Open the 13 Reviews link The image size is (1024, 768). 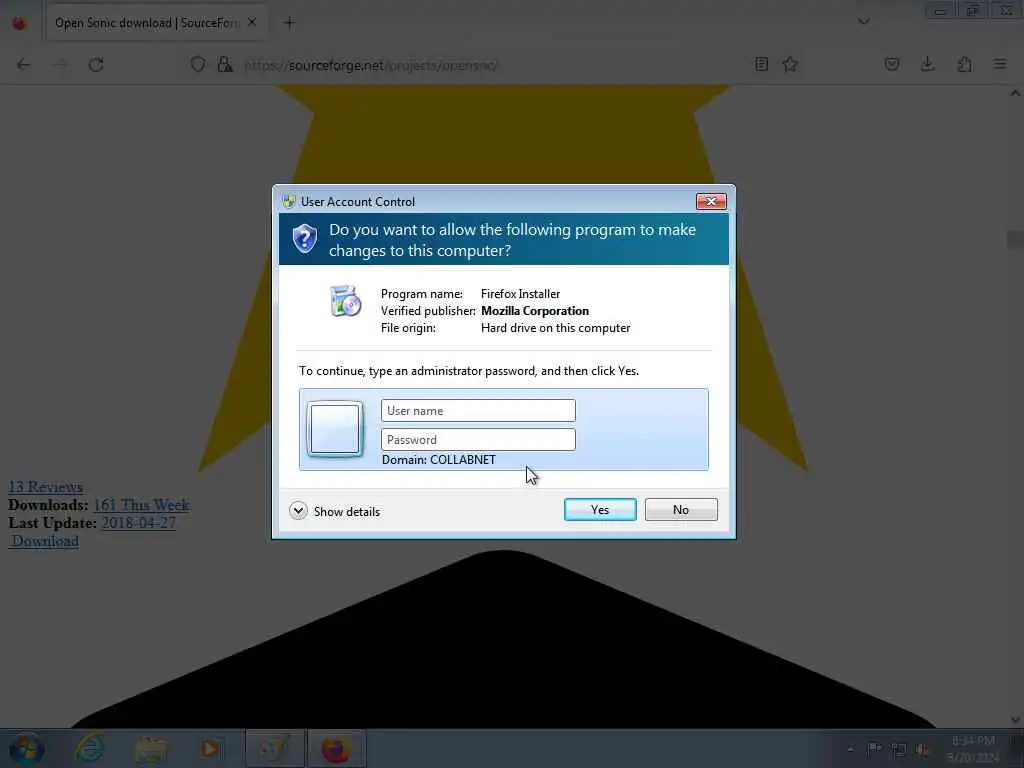tap(46, 487)
